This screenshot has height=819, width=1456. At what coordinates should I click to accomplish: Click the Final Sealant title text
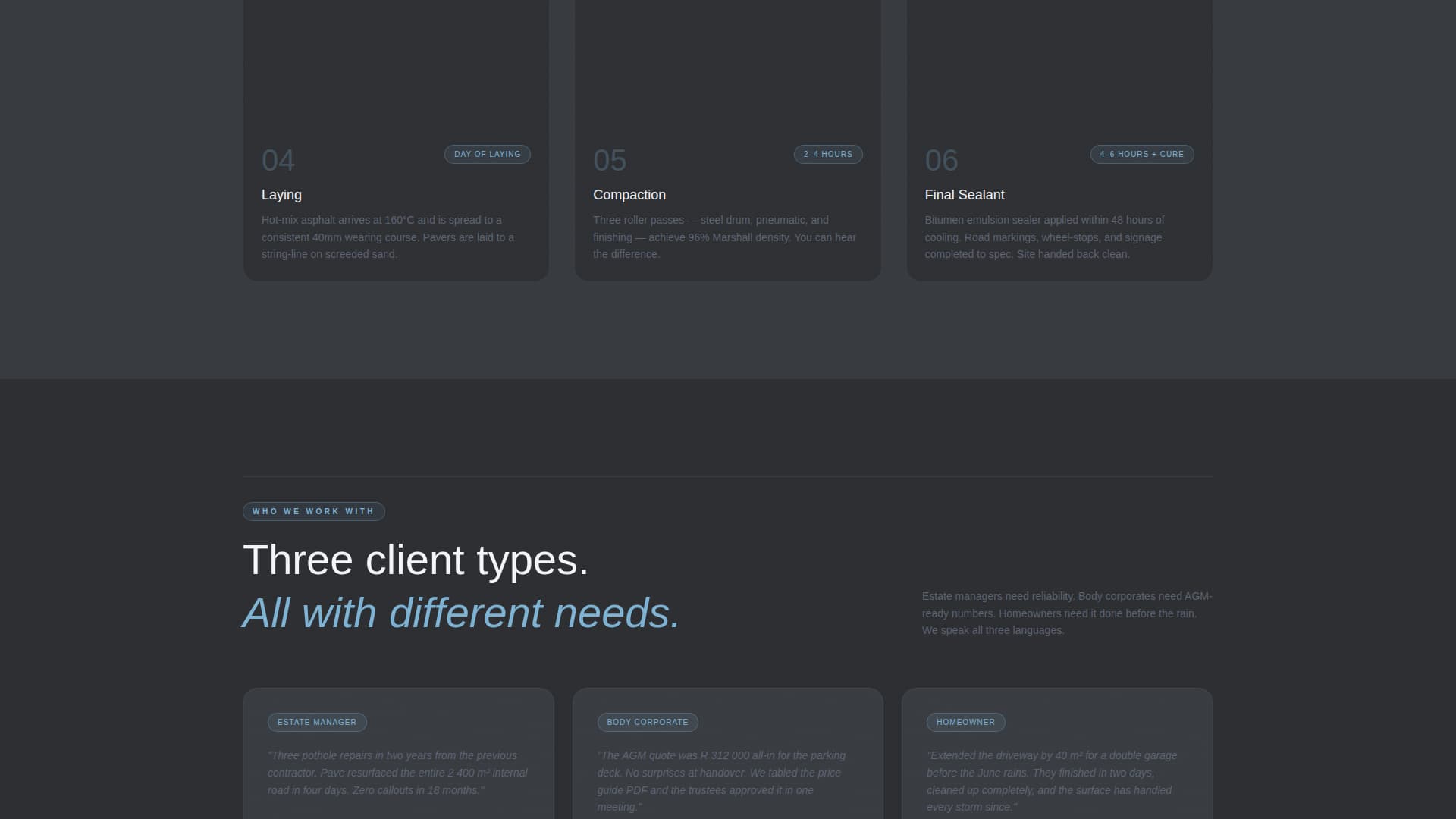pos(964,195)
